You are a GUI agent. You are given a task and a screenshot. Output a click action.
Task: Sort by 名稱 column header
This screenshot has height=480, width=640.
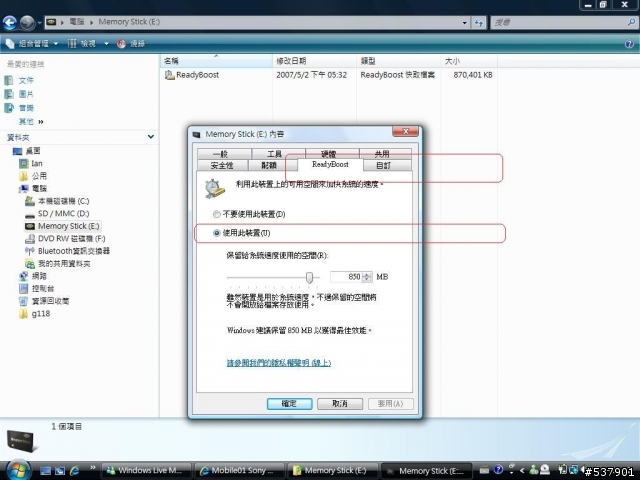coord(216,61)
